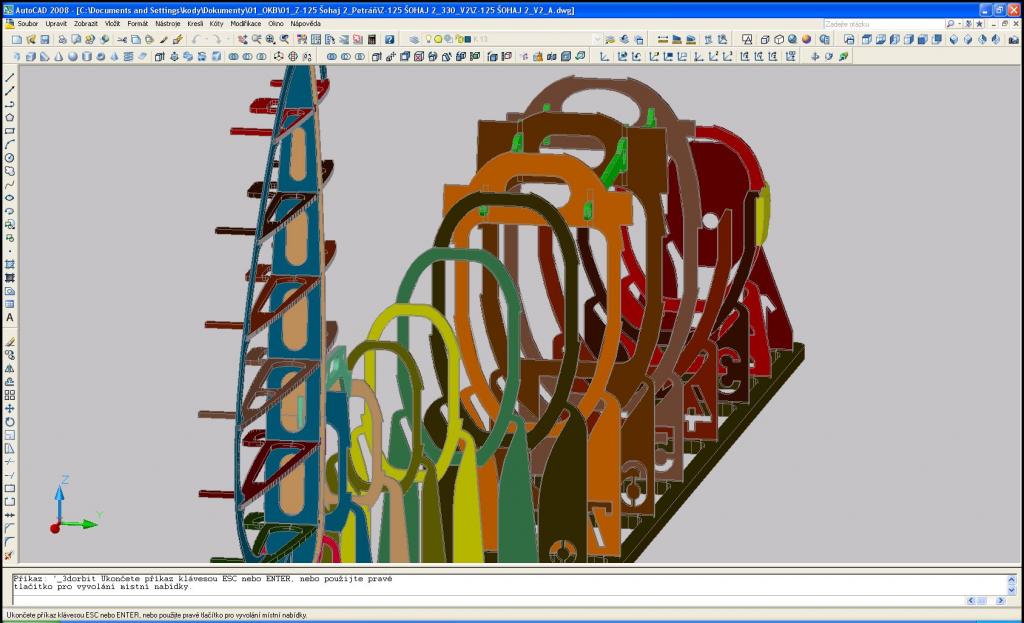Screen dimensions: 1024x623
Task: Open the Undo history dropdown arrow
Action: click(209, 39)
